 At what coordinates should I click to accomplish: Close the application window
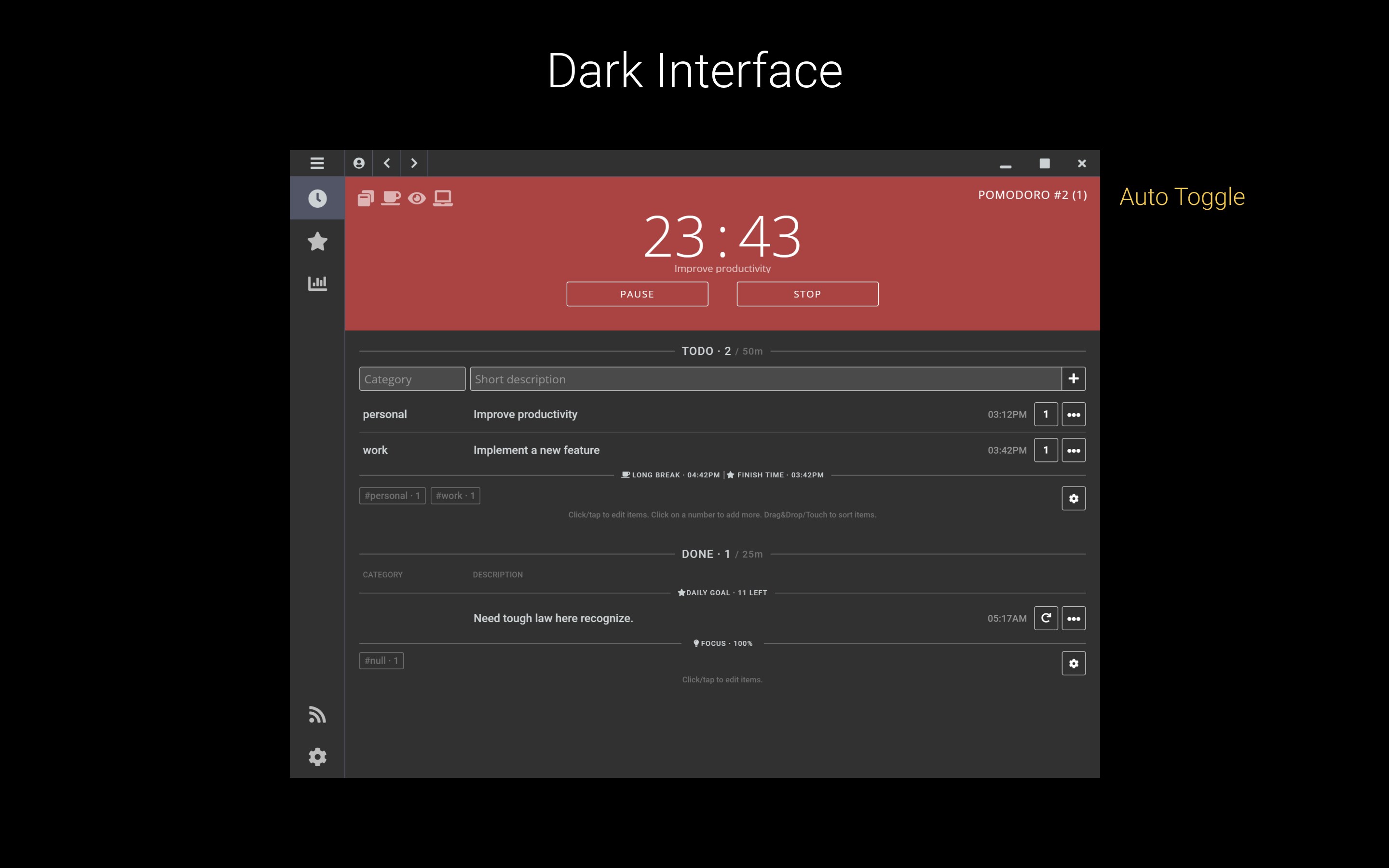[x=1082, y=163]
